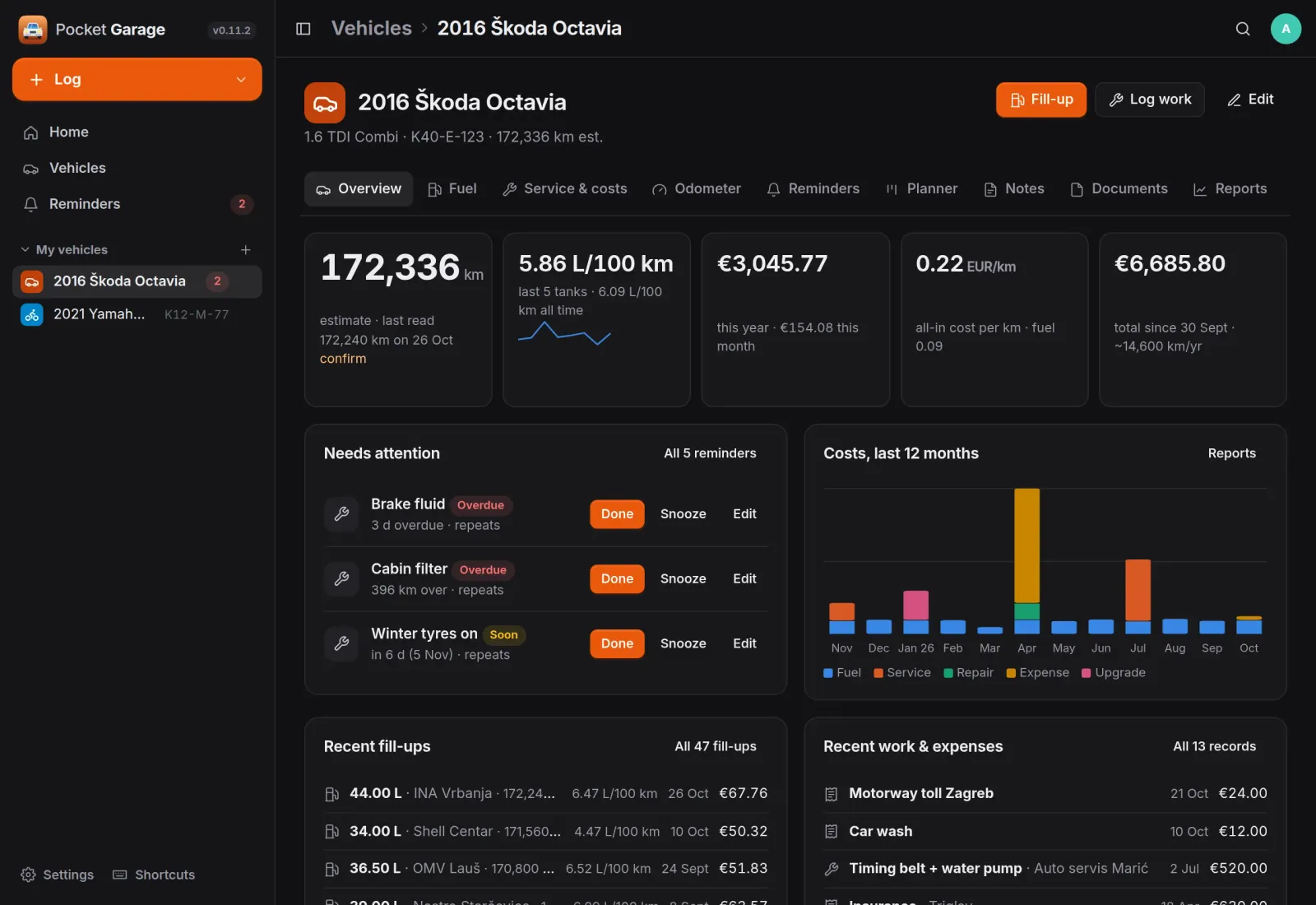Mark Brake fluid as Done
1316x905 pixels.
(617, 514)
